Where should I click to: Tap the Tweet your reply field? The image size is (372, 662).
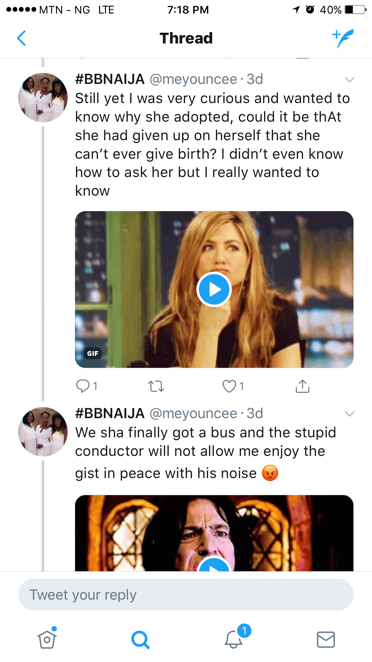point(186,594)
